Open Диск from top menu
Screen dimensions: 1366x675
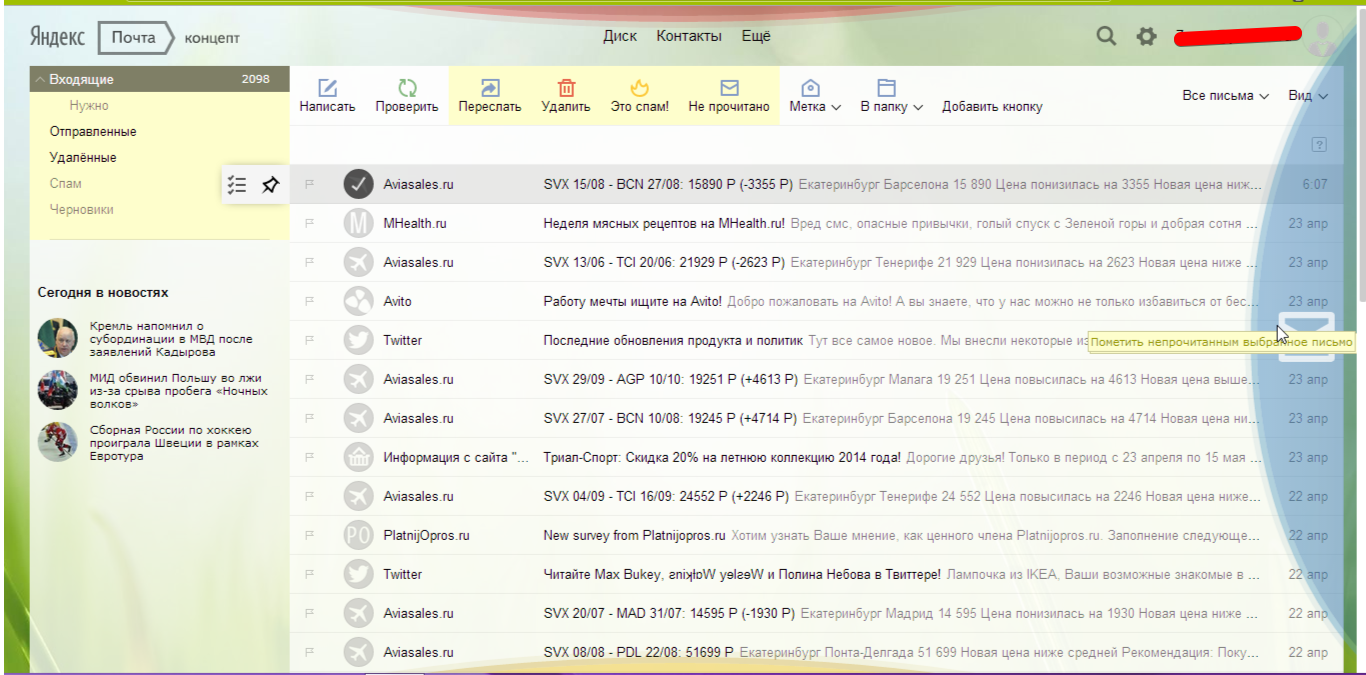[620, 37]
